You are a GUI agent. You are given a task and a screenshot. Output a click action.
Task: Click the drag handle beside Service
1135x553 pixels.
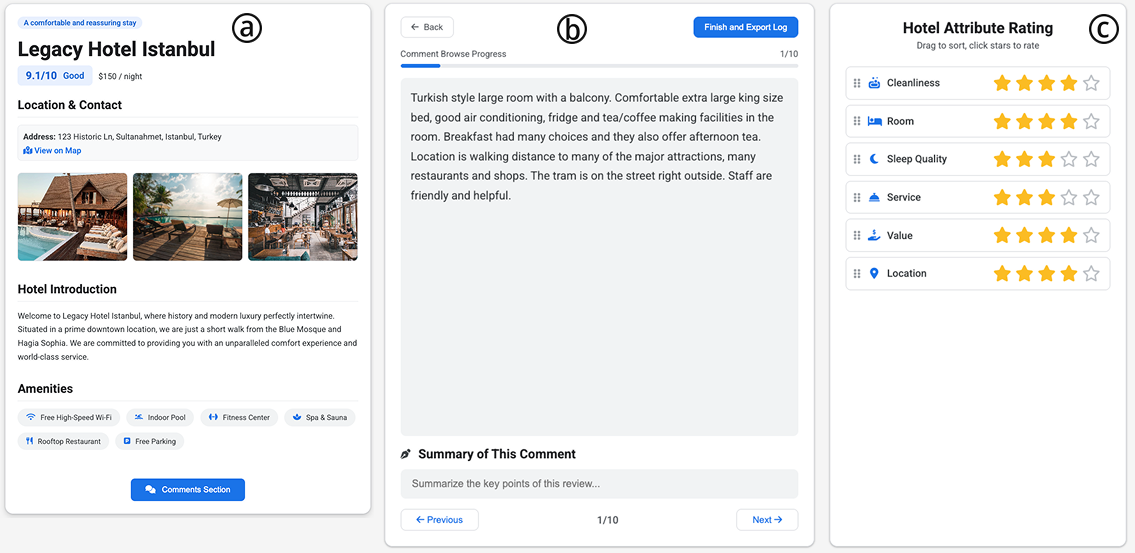(x=857, y=197)
